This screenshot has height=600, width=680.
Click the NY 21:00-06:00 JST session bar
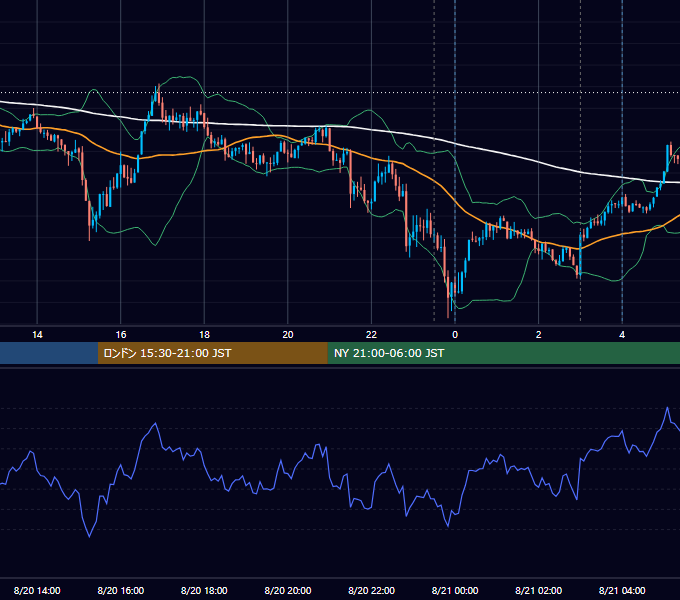tap(503, 353)
